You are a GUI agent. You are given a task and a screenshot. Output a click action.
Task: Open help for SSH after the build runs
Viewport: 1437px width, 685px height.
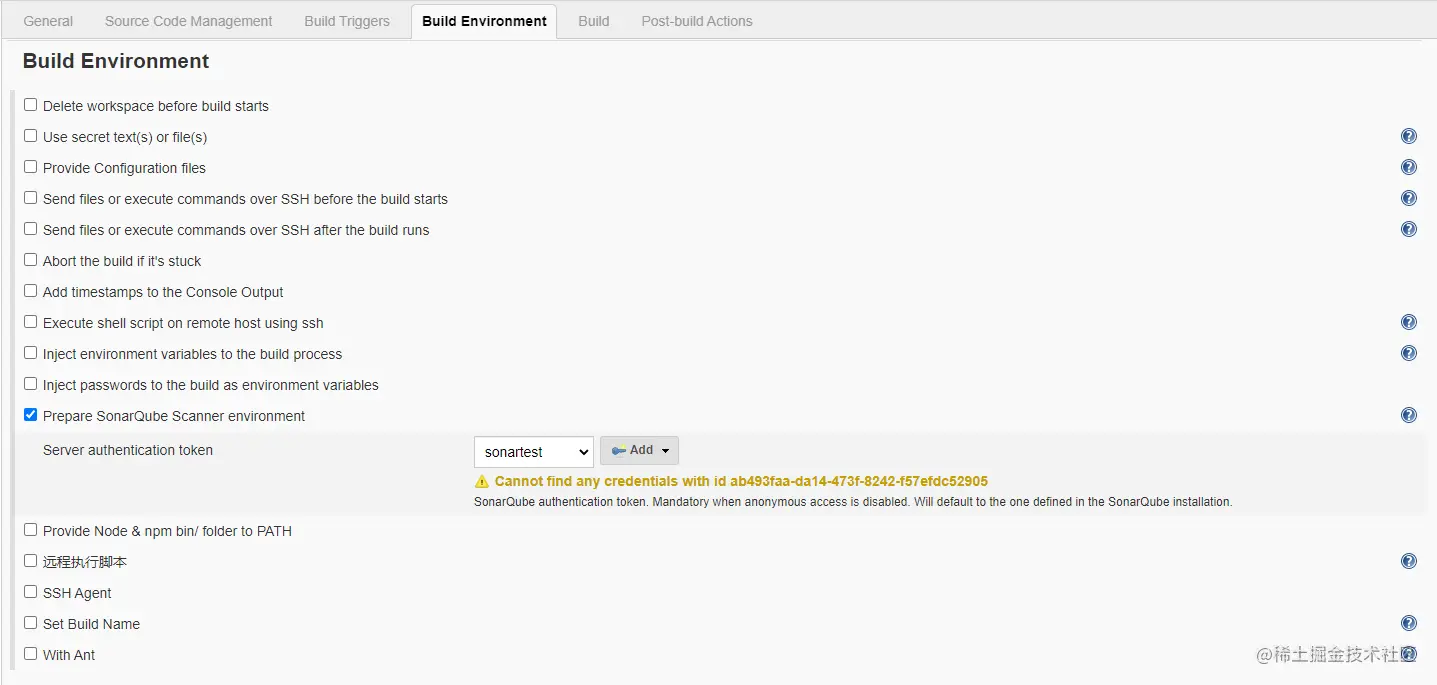click(1409, 229)
